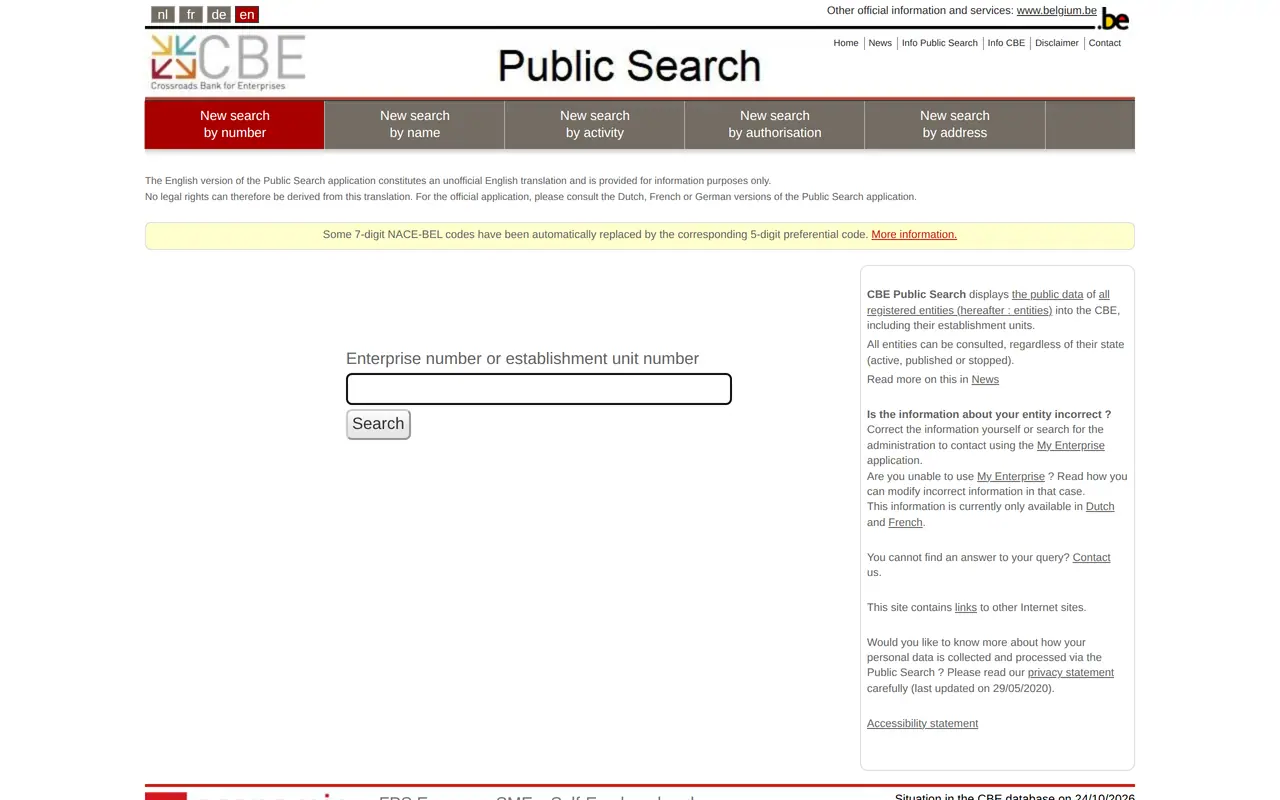The width and height of the screenshot is (1280, 800).
Task: Click the Contact link in sidebar
Action: 1091,557
